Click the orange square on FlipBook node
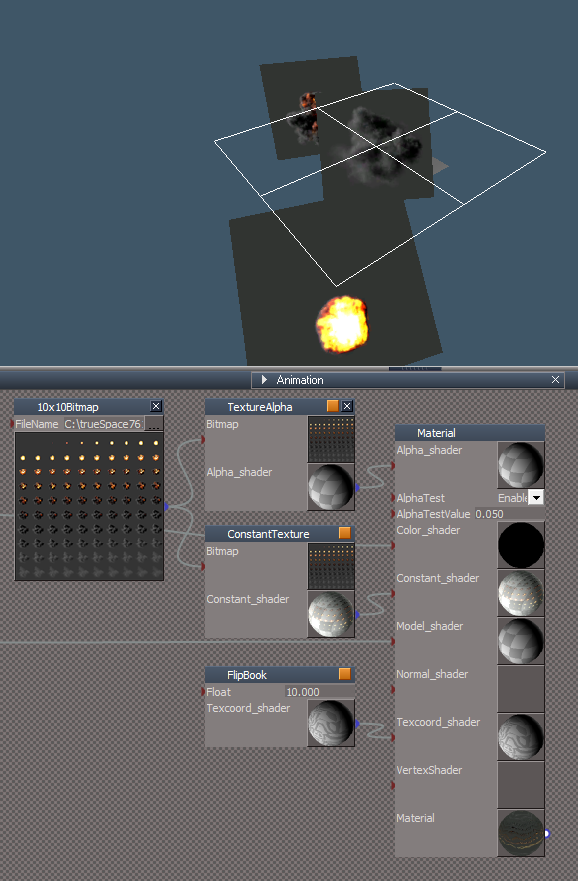This screenshot has width=578, height=881. (345, 674)
